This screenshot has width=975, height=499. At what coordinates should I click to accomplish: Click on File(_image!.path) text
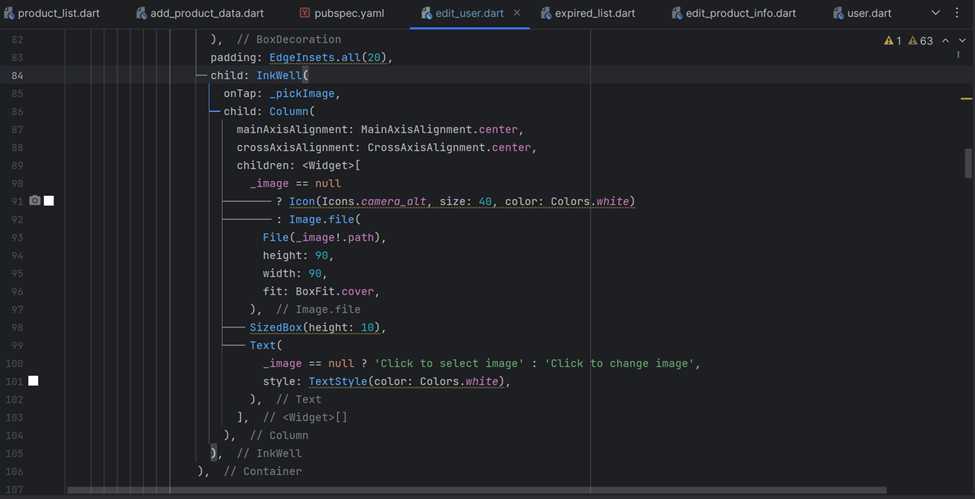(321, 237)
